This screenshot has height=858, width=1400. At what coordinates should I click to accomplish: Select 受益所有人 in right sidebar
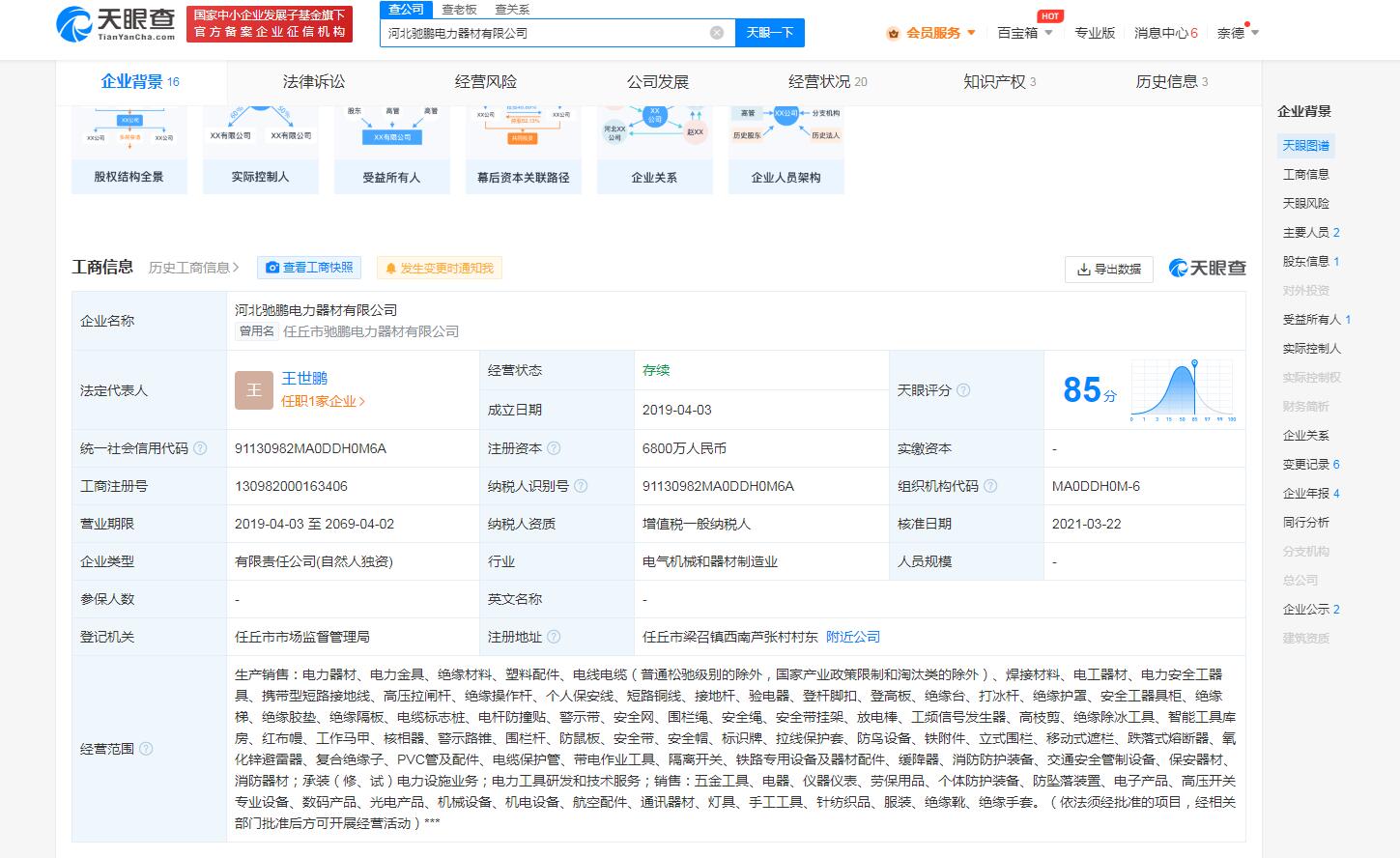pos(1317,320)
